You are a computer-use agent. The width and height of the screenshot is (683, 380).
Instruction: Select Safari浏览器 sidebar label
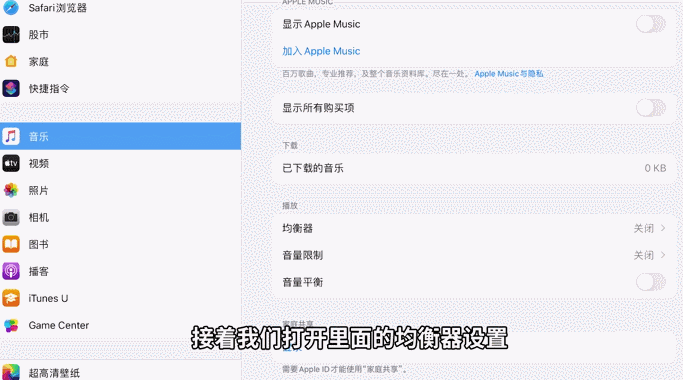57,8
